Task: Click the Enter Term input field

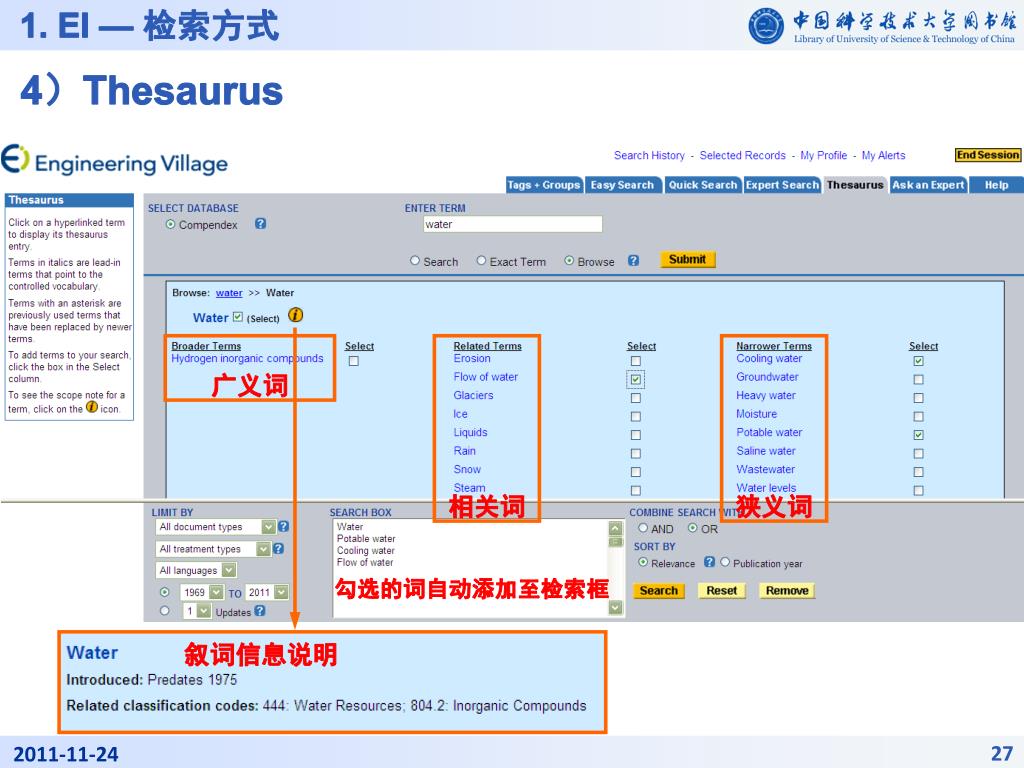Action: [x=513, y=224]
